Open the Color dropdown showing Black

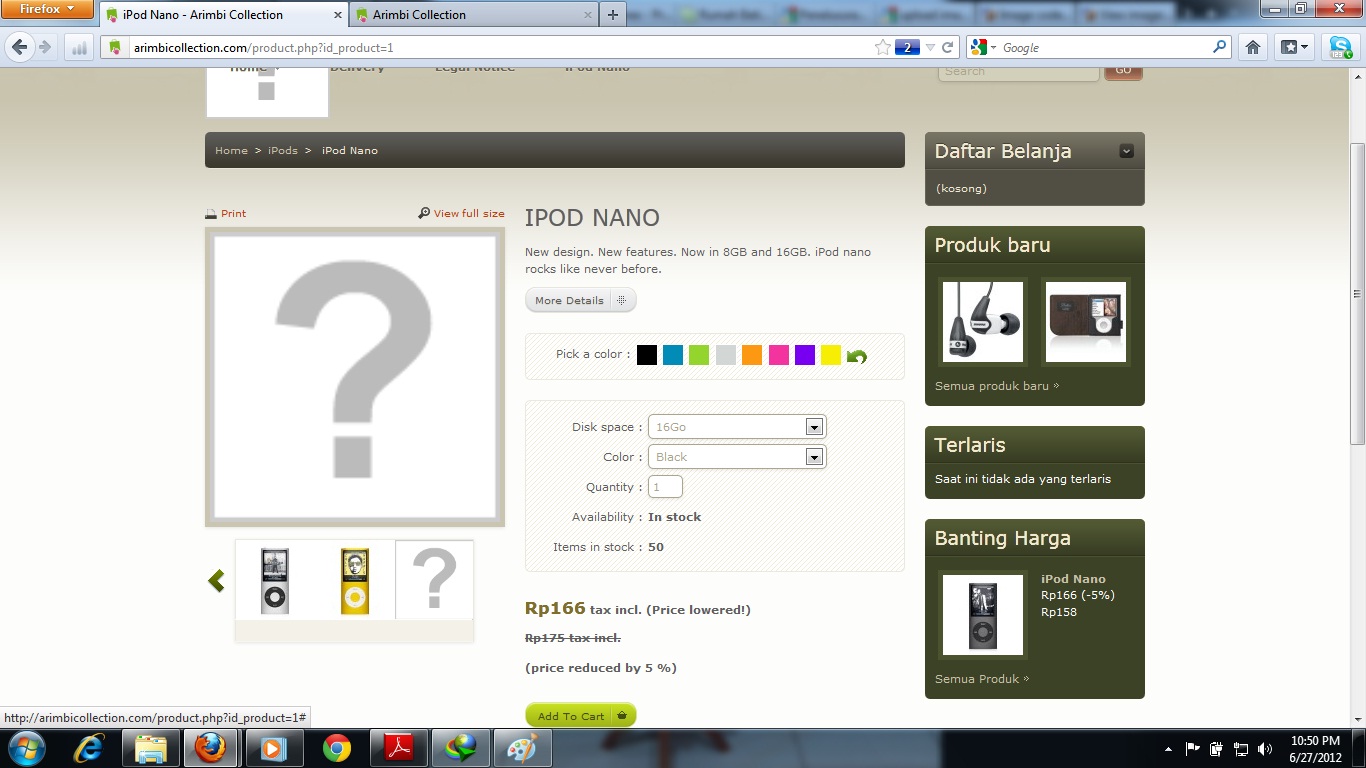point(737,457)
